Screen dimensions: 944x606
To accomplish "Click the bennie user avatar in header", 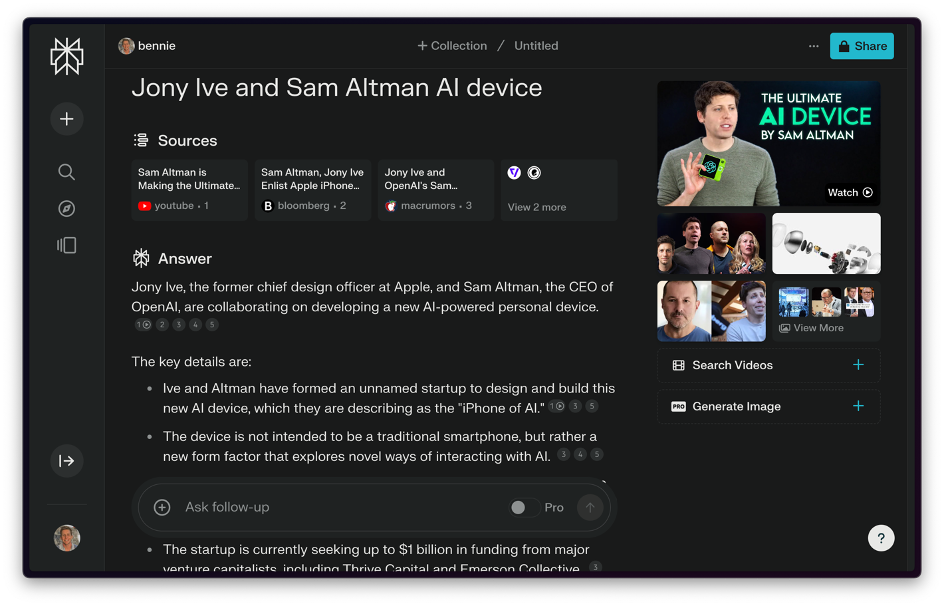I will click(x=126, y=46).
